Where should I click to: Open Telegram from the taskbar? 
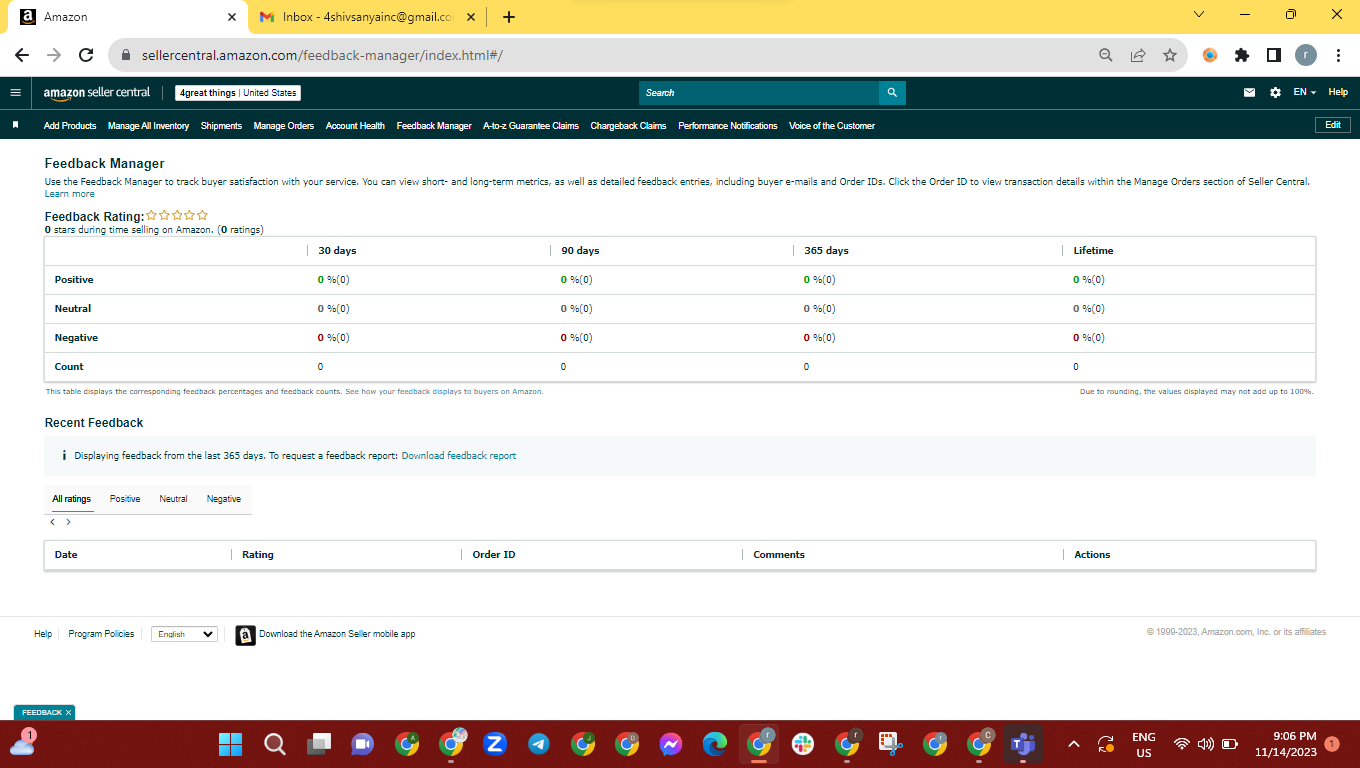pyautogui.click(x=539, y=744)
